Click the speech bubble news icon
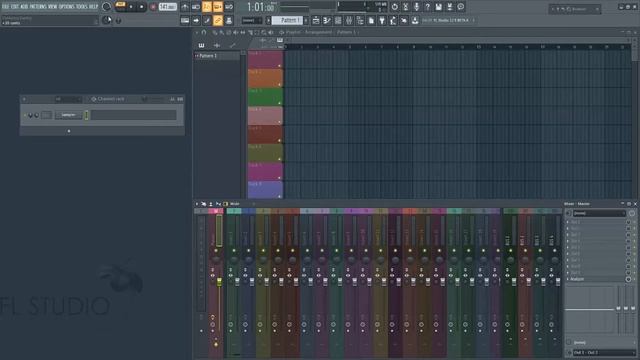This screenshot has height=360, width=640. click(x=460, y=7)
